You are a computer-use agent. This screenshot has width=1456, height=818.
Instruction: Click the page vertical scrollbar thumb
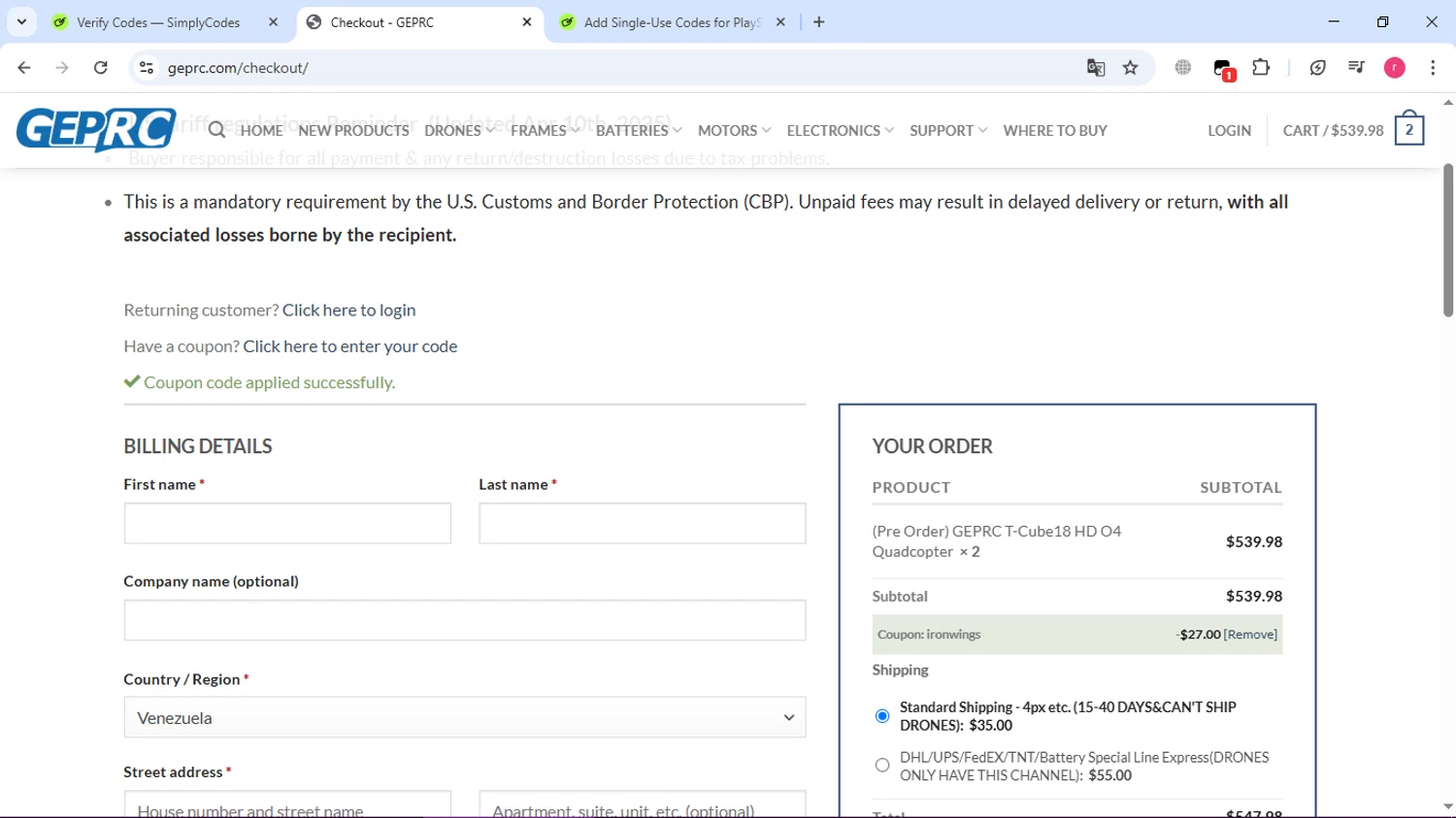click(x=1448, y=240)
